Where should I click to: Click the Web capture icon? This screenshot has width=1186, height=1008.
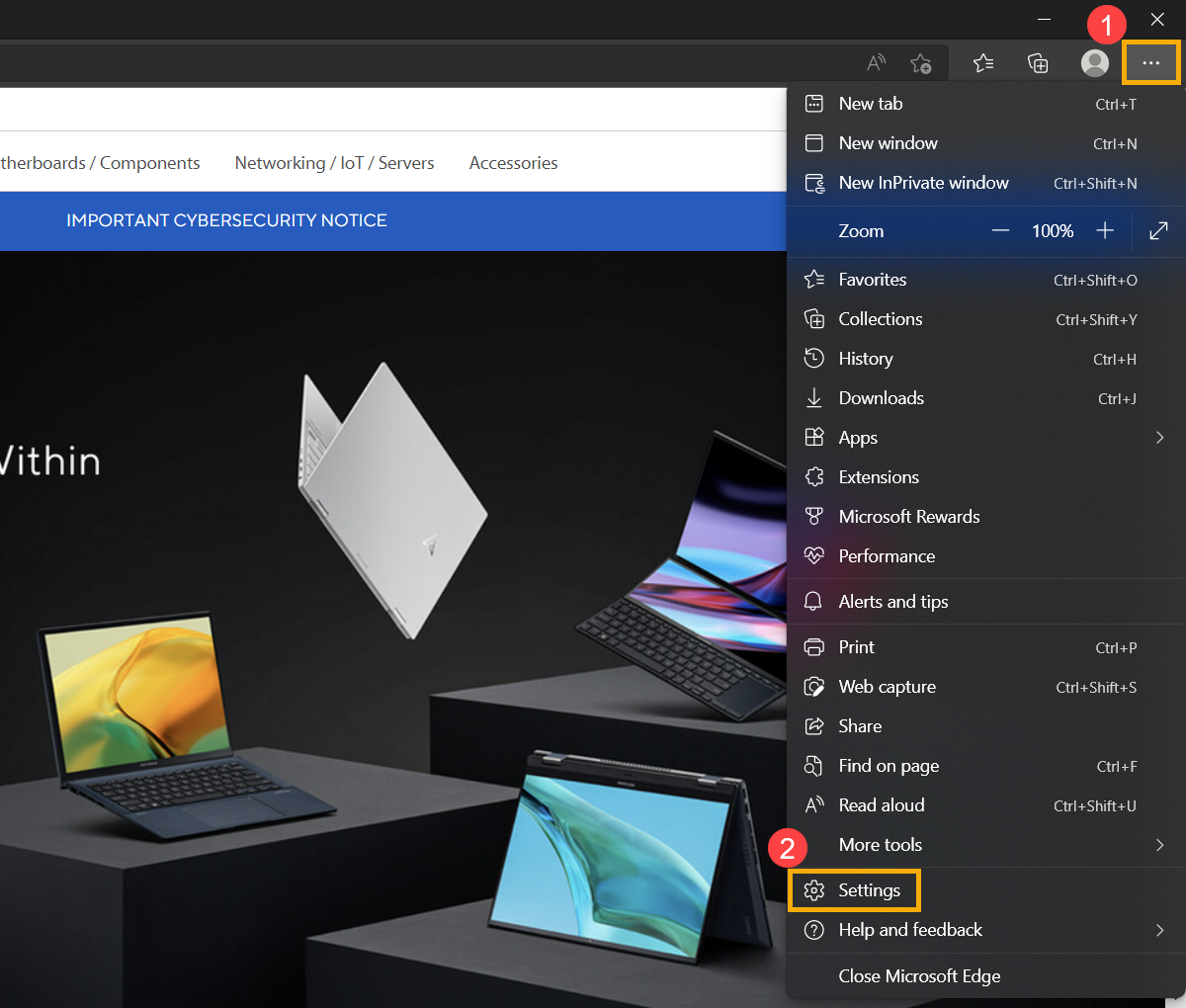tap(814, 687)
